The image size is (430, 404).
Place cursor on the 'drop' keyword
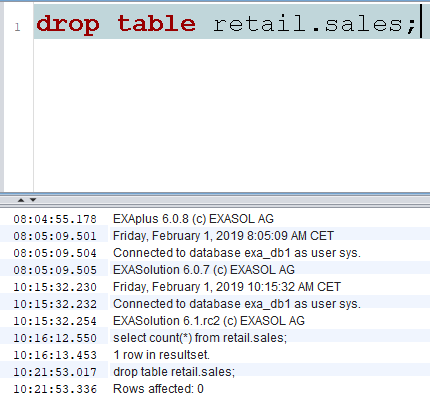coord(68,24)
